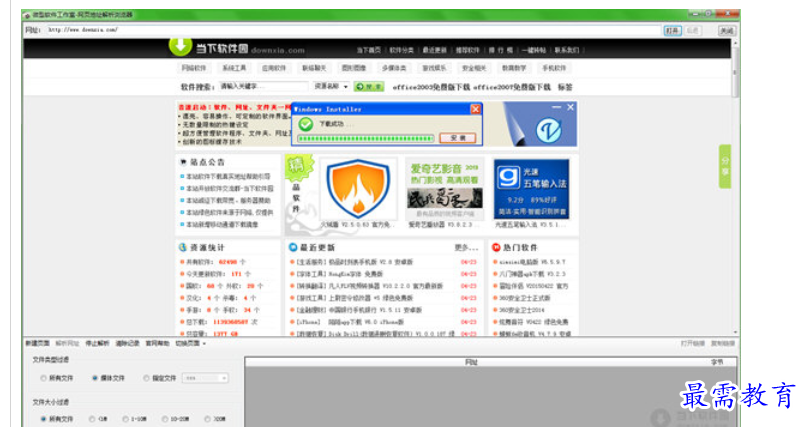Click the green search button icon
Image resolution: width=804 pixels, height=427 pixels.
[x=369, y=87]
